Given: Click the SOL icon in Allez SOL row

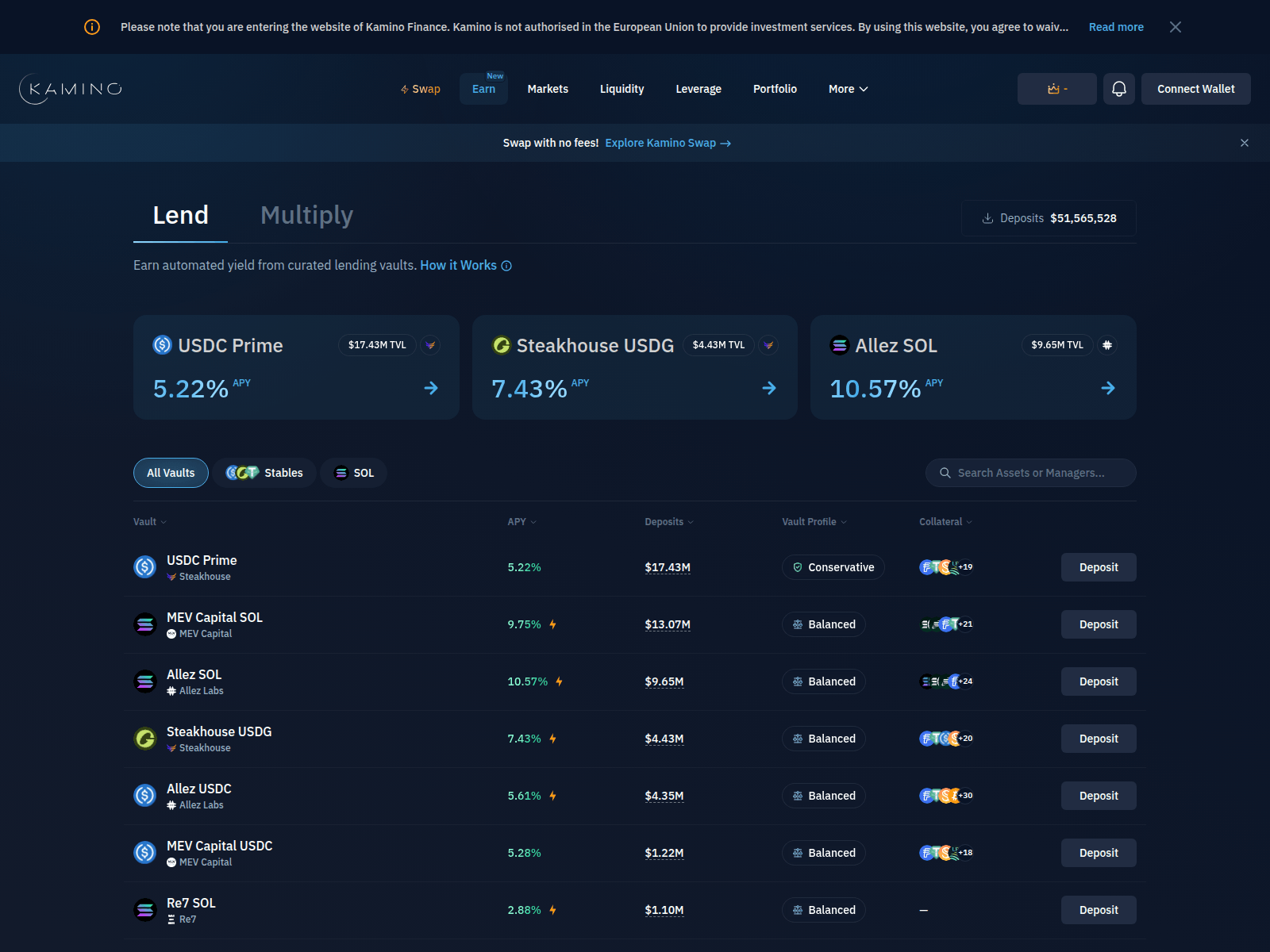Looking at the screenshot, I should coord(145,681).
